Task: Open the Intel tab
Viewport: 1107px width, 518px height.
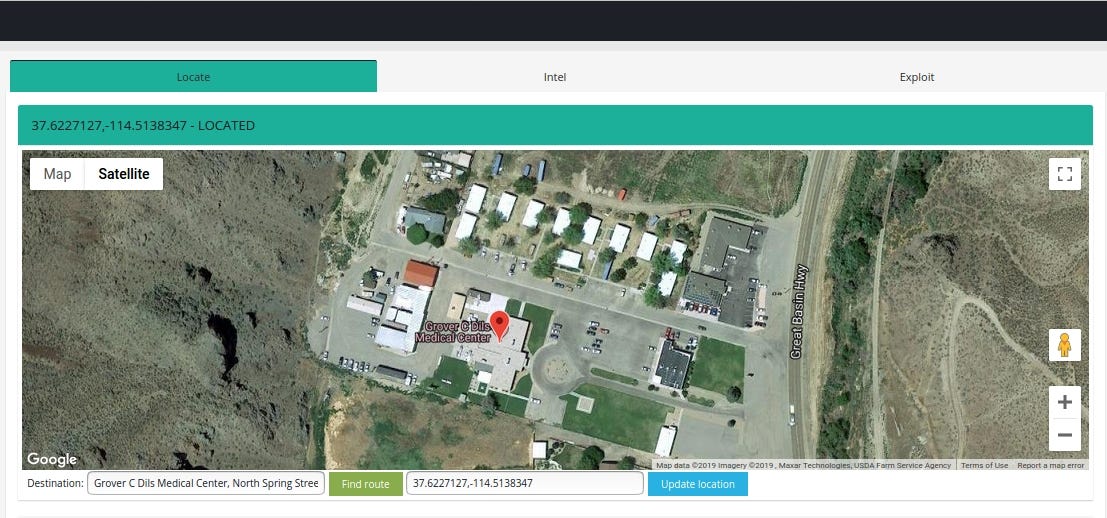Action: click(x=555, y=77)
